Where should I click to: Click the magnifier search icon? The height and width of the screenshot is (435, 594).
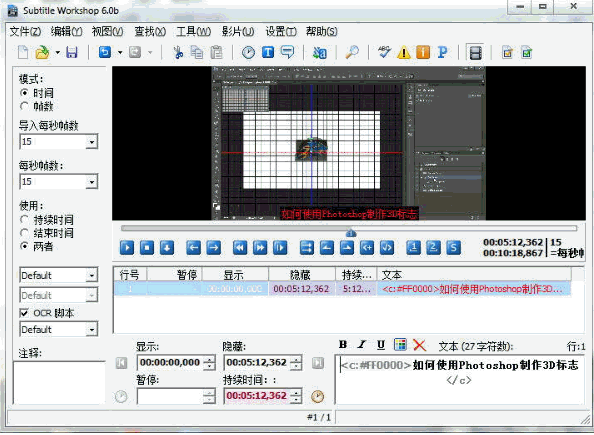tap(352, 52)
